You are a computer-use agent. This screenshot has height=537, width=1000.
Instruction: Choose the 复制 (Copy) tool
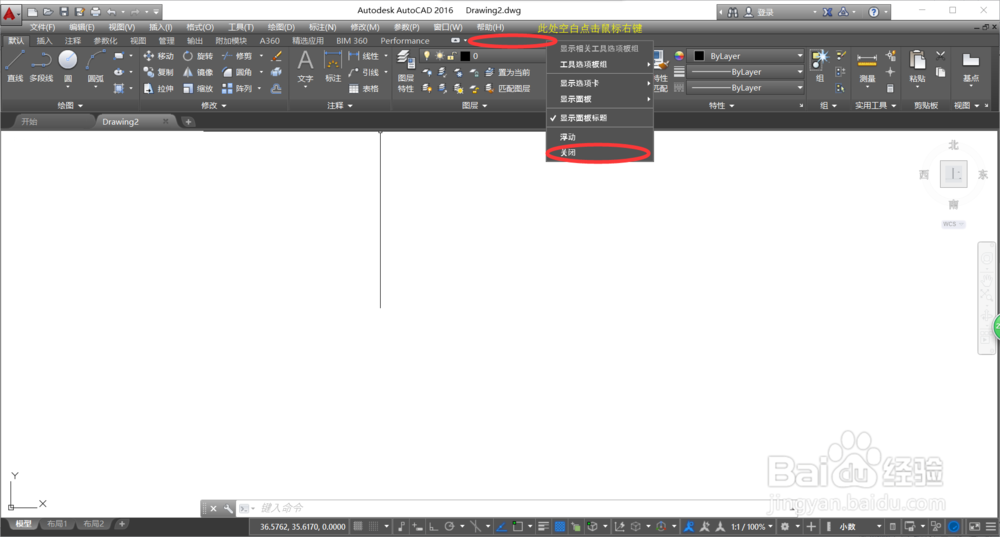[158, 72]
